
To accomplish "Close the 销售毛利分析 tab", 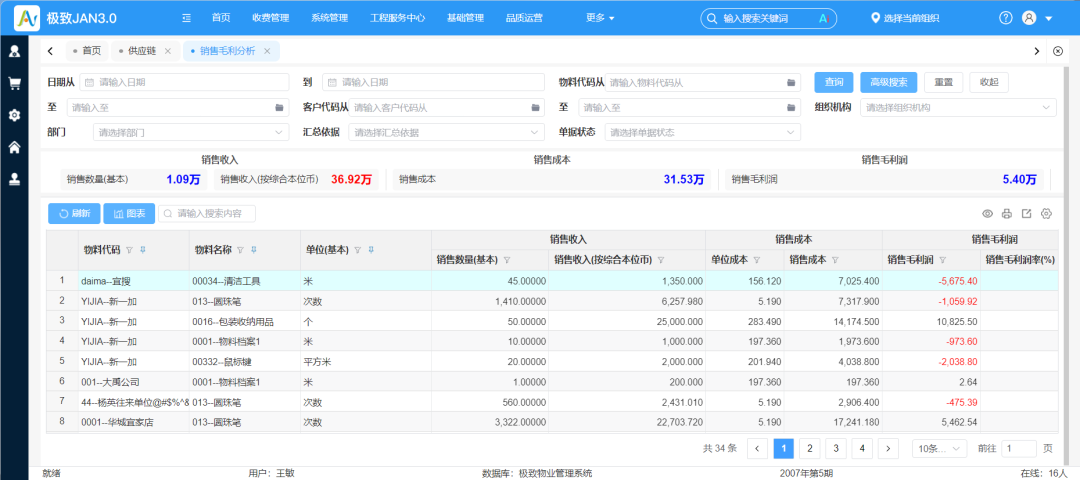I will click(x=267, y=51).
